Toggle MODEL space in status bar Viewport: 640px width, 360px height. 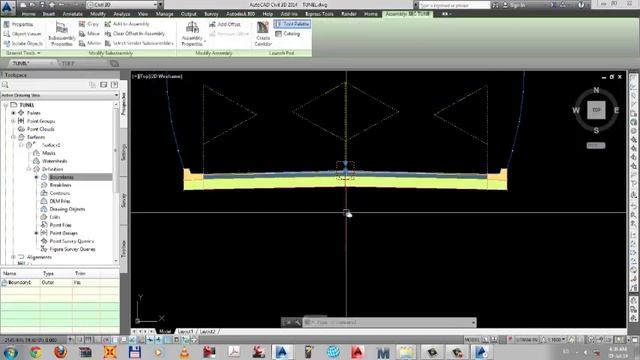pos(472,340)
